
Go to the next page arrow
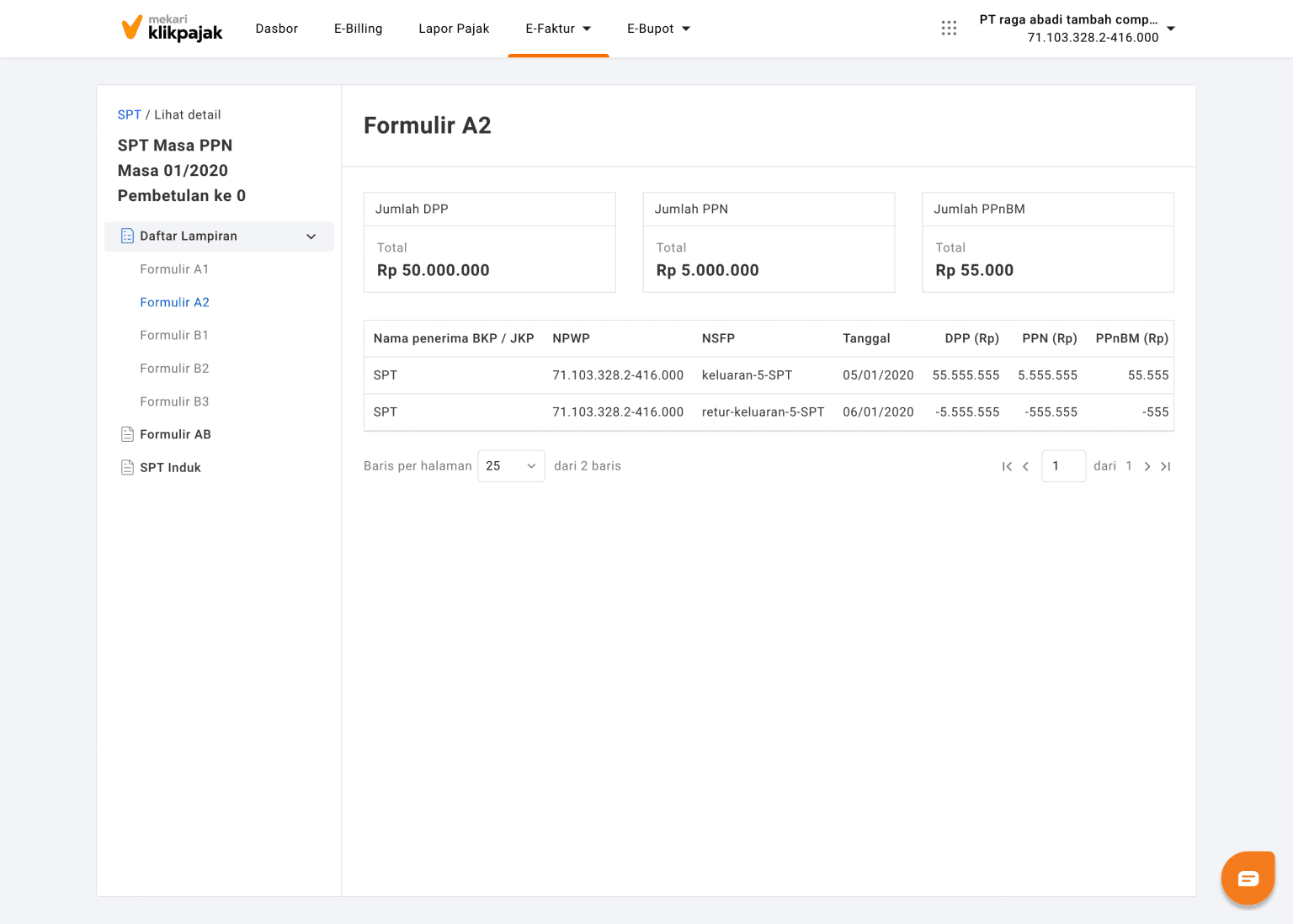point(1147,466)
